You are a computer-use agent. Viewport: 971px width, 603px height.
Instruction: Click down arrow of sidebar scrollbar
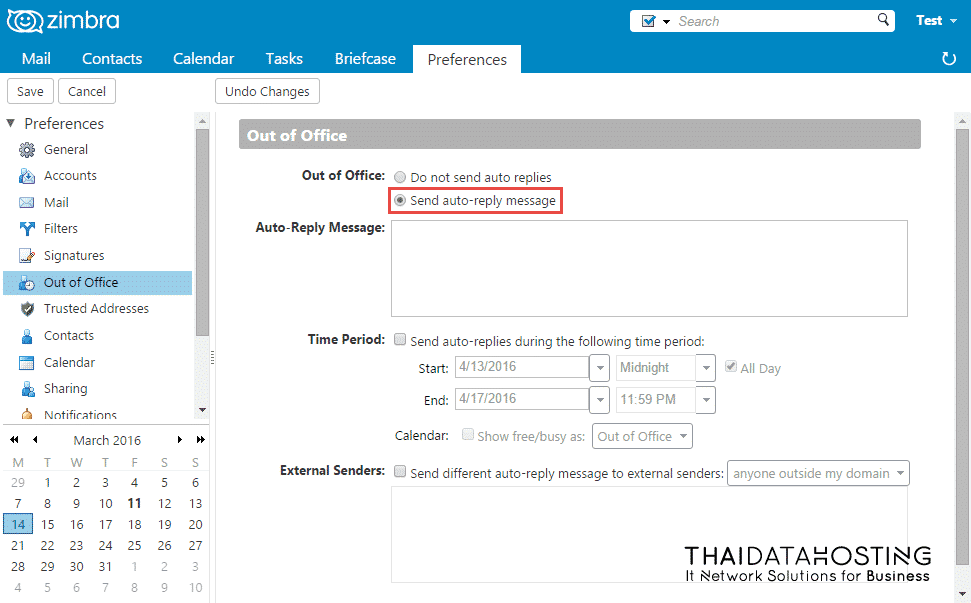(x=202, y=410)
